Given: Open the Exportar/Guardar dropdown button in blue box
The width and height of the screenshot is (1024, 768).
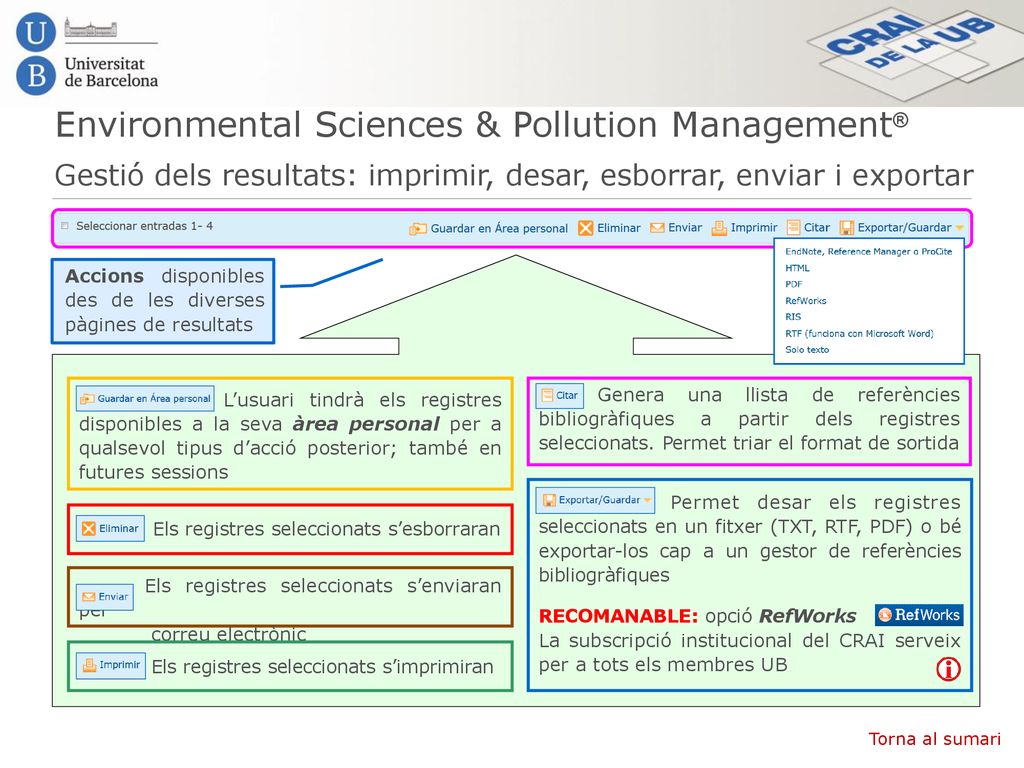Looking at the screenshot, I should click(596, 500).
